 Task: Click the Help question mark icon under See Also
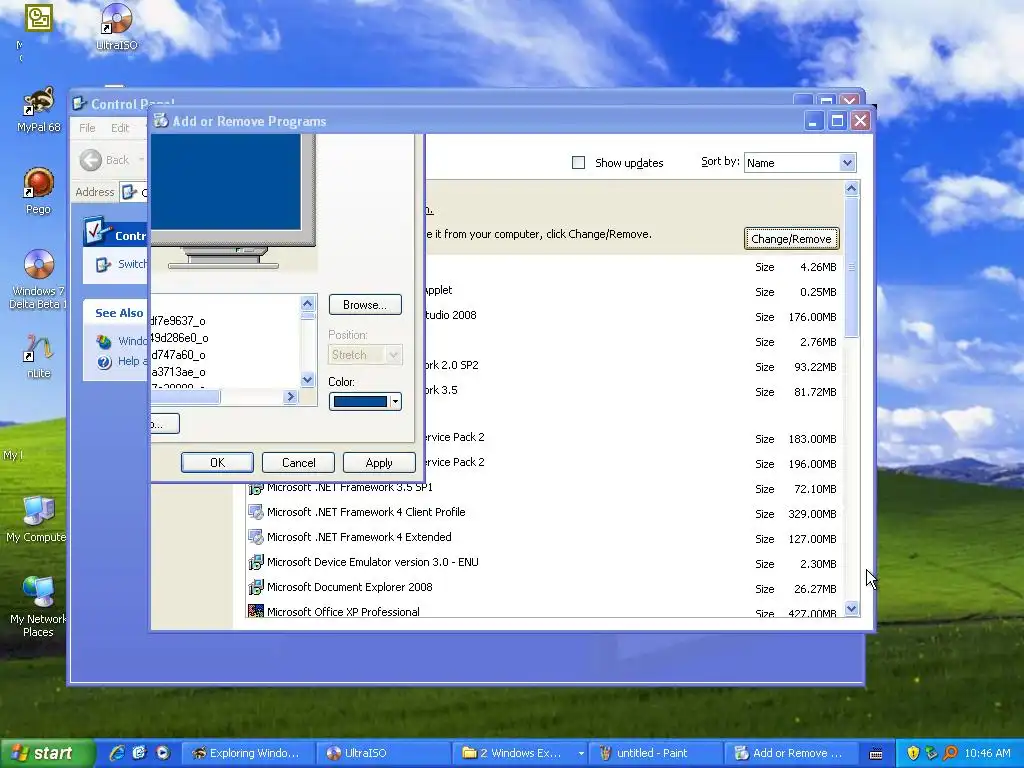click(x=104, y=362)
